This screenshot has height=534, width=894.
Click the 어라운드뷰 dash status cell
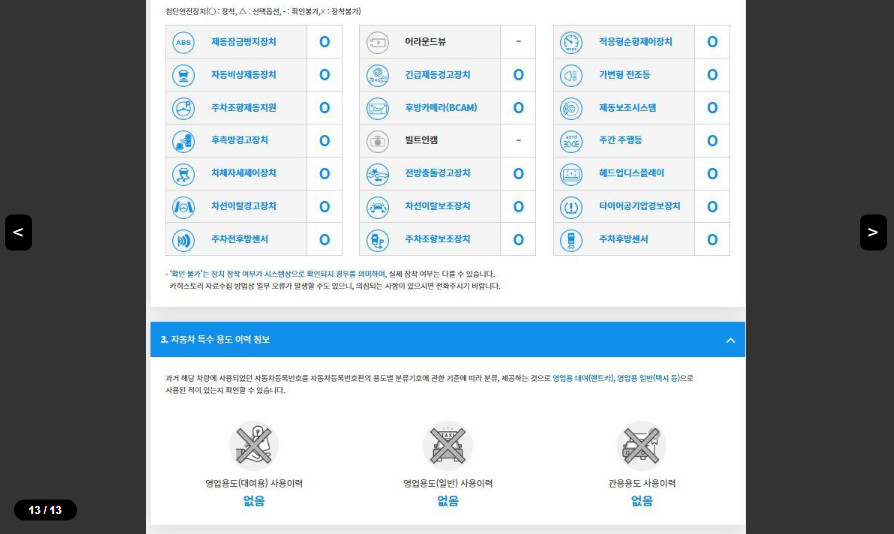[x=518, y=42]
